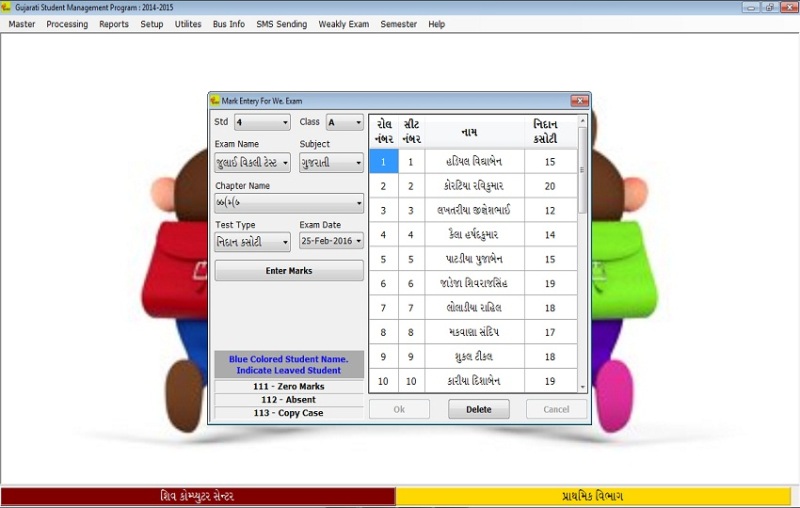
Task: Expand the Std dropdown
Action: point(284,123)
